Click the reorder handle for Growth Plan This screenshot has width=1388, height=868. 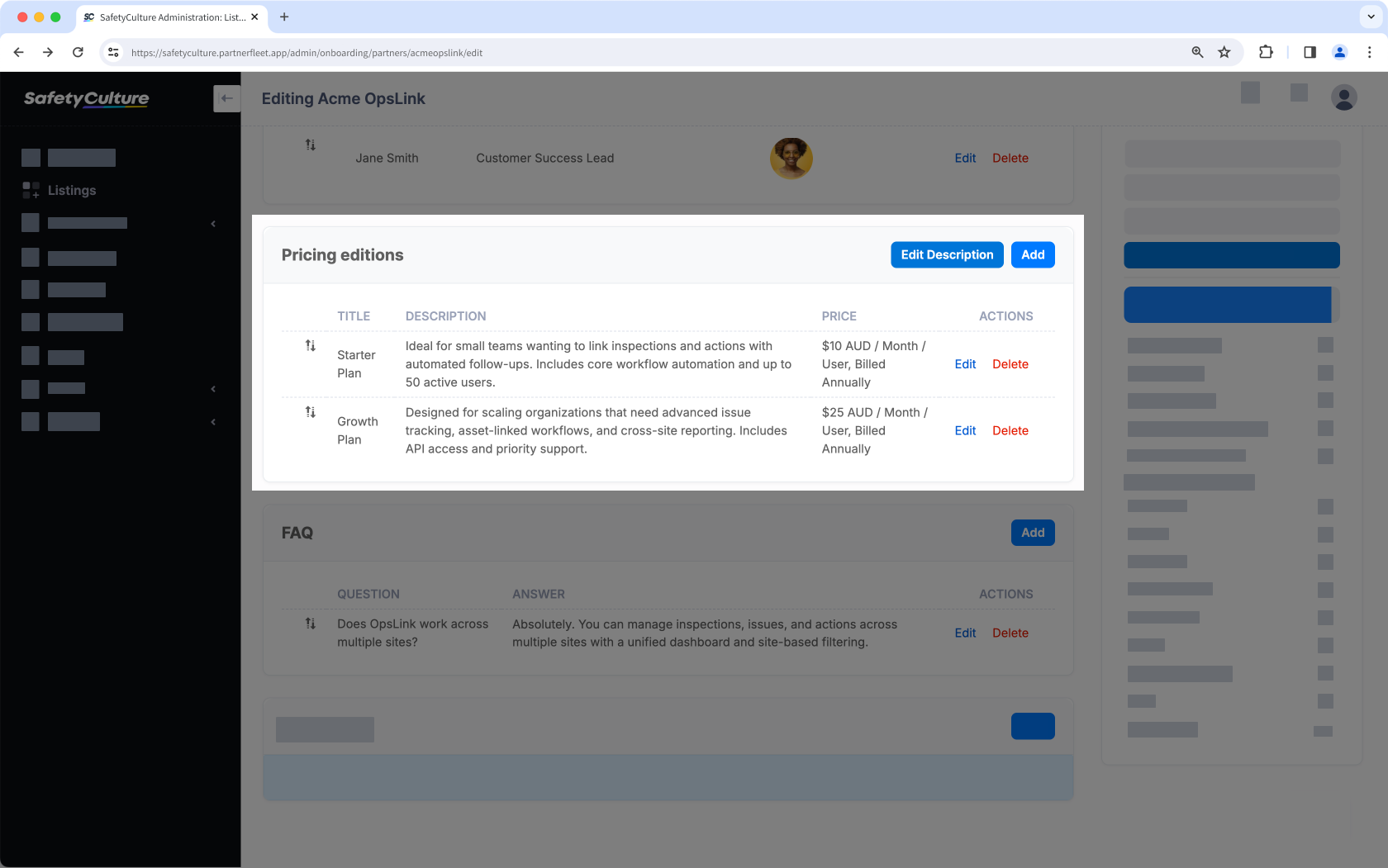coord(311,411)
